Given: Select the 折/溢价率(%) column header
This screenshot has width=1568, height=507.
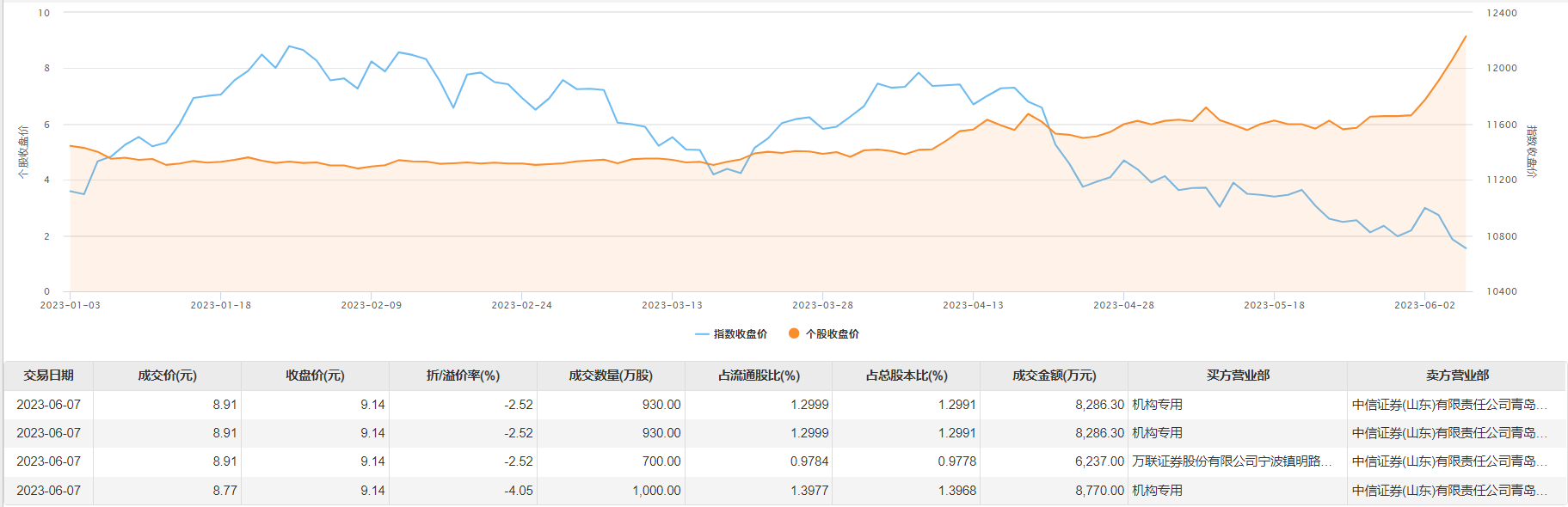Looking at the screenshot, I should pyautogui.click(x=463, y=376).
